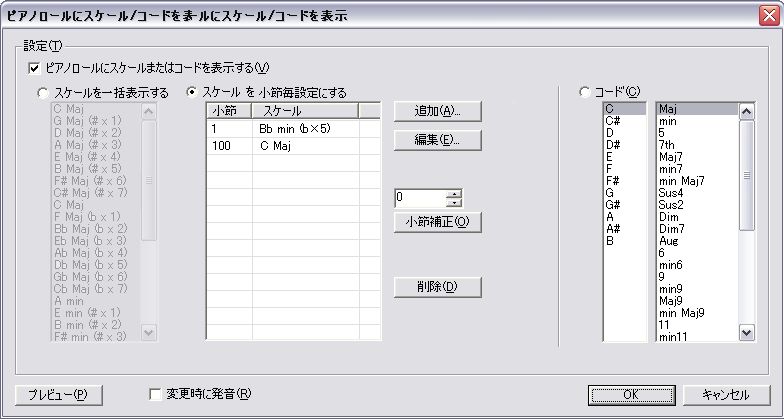Select F Maj (b x 1) in scale list

coord(96,217)
